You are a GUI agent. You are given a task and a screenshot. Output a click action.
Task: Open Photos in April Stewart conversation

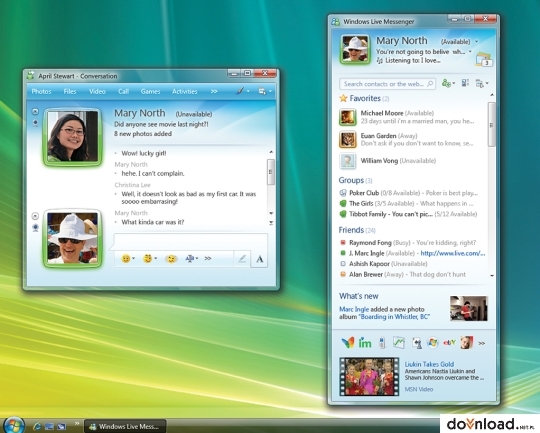(x=41, y=91)
